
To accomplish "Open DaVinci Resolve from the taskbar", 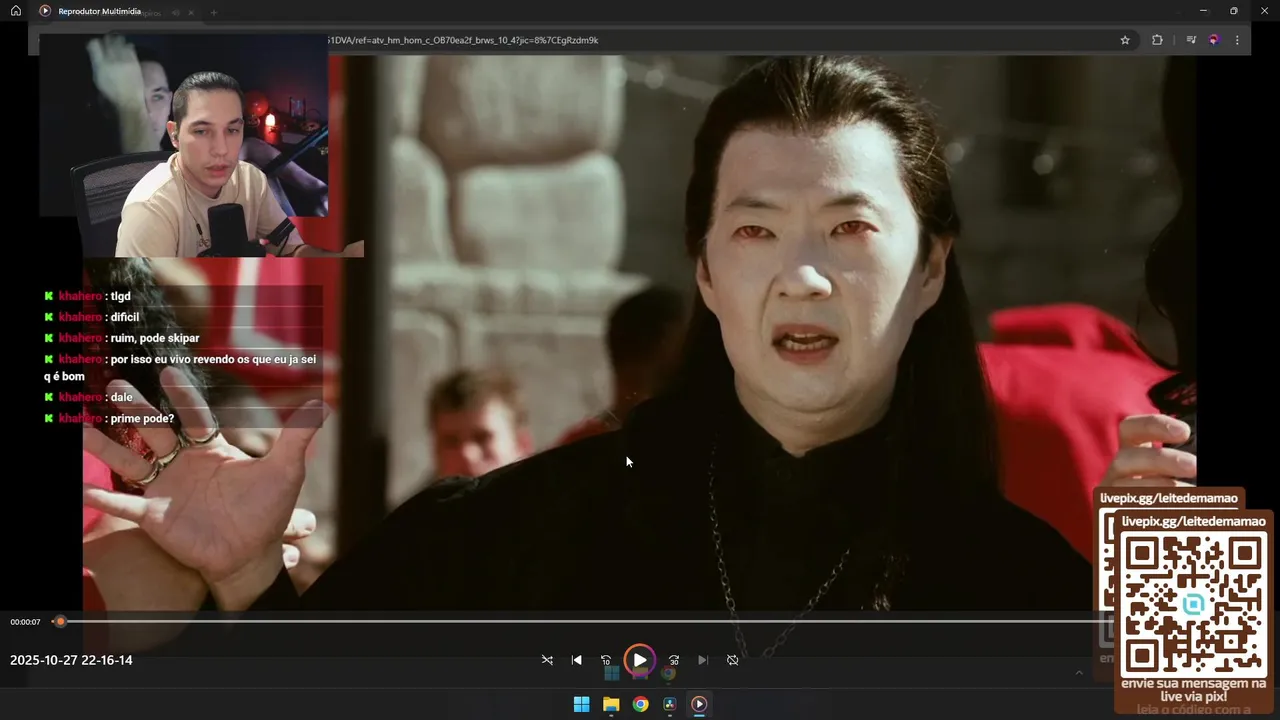I will pos(670,704).
